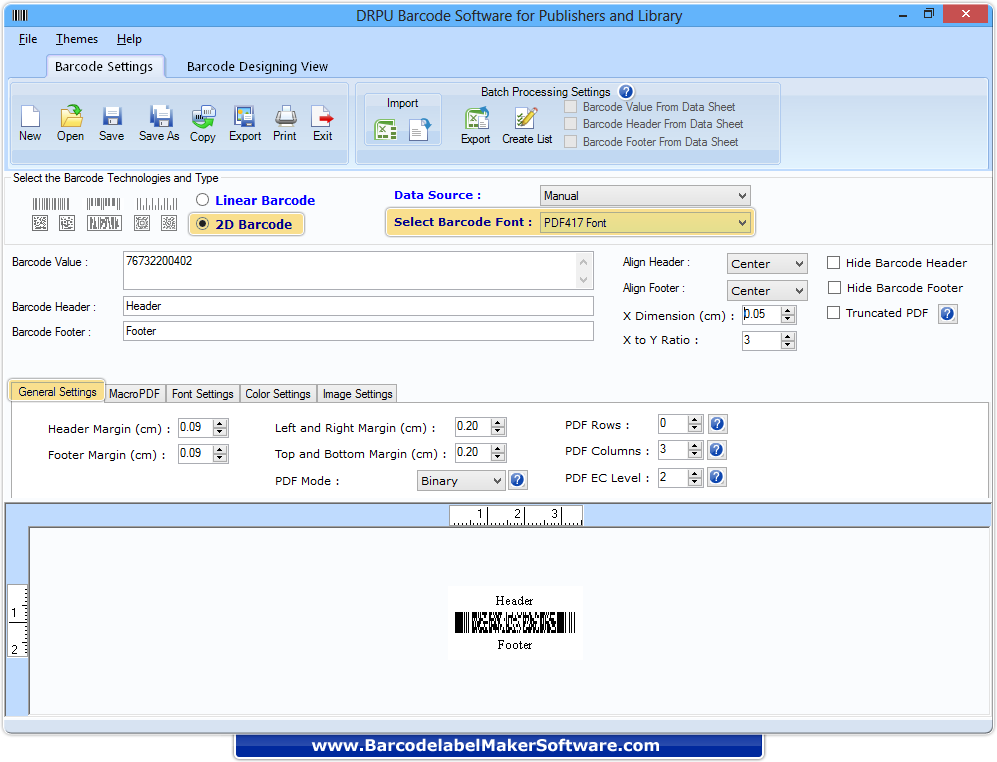
Task: Open help for PDF Mode
Action: (x=518, y=480)
